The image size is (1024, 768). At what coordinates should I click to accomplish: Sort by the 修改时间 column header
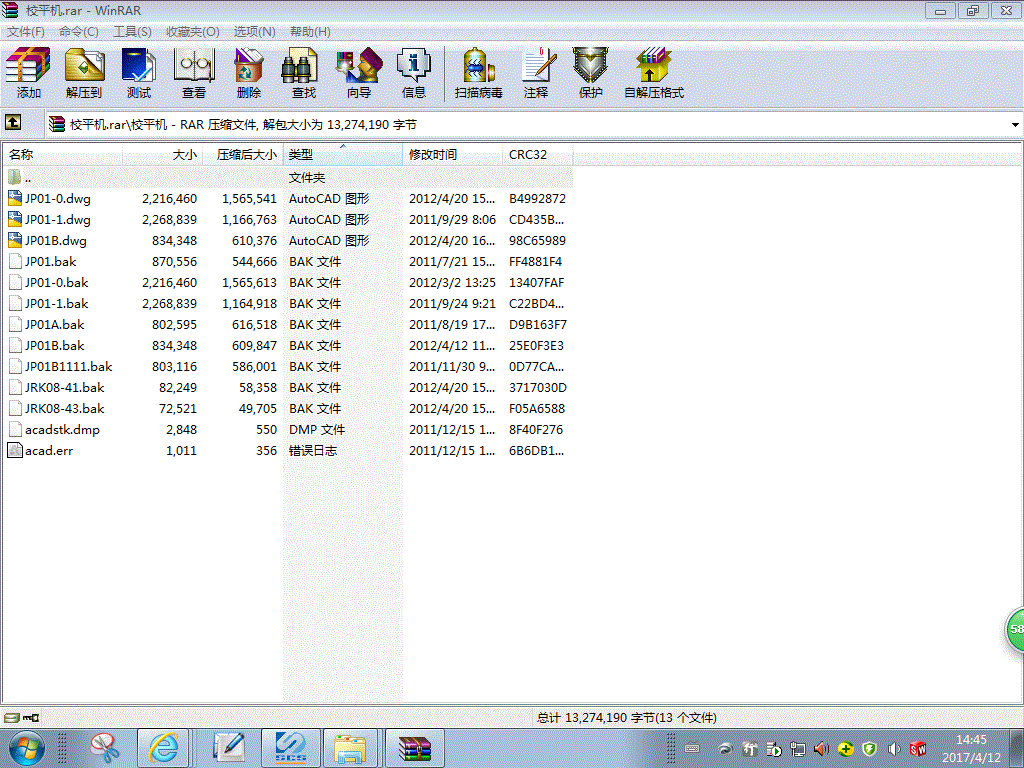[453, 155]
